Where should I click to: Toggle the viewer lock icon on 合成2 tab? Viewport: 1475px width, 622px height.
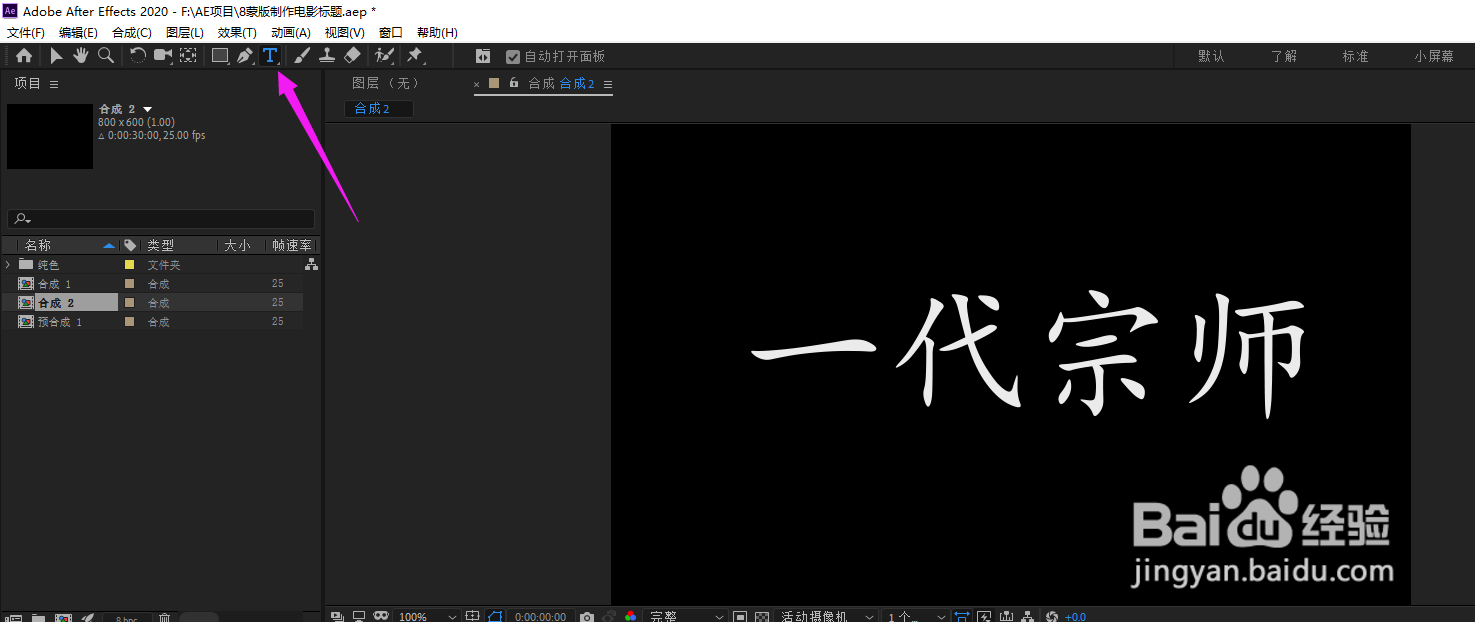(x=513, y=83)
